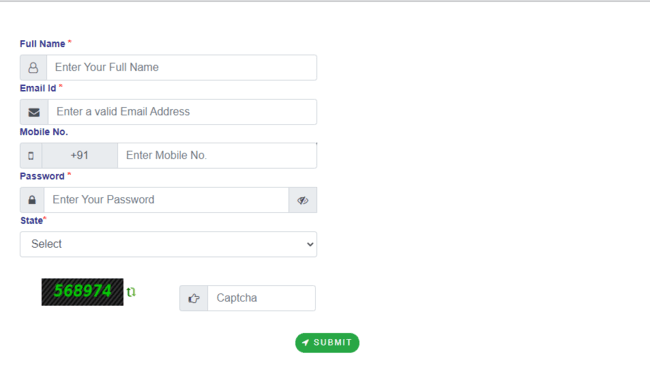The width and height of the screenshot is (650, 376).
Task: Toggle password visibility with the eye icon
Action: pyautogui.click(x=303, y=201)
